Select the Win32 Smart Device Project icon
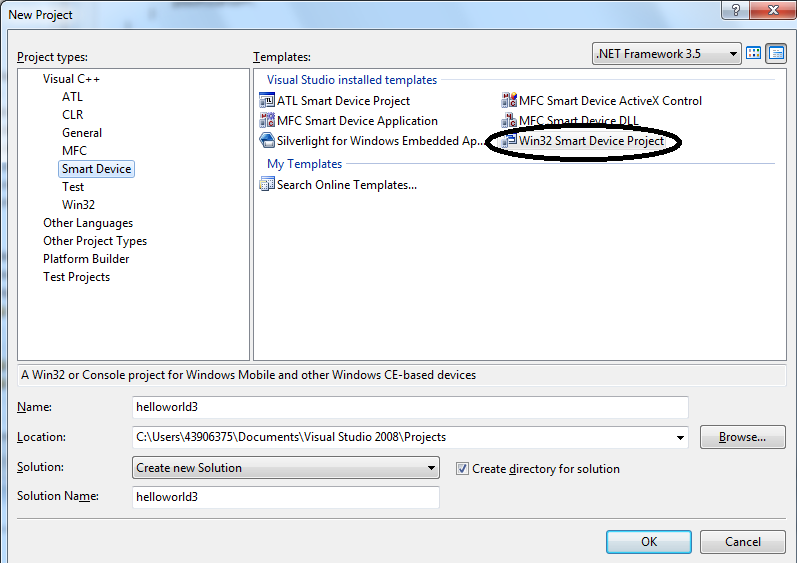Image resolution: width=797 pixels, height=563 pixels. [x=509, y=140]
